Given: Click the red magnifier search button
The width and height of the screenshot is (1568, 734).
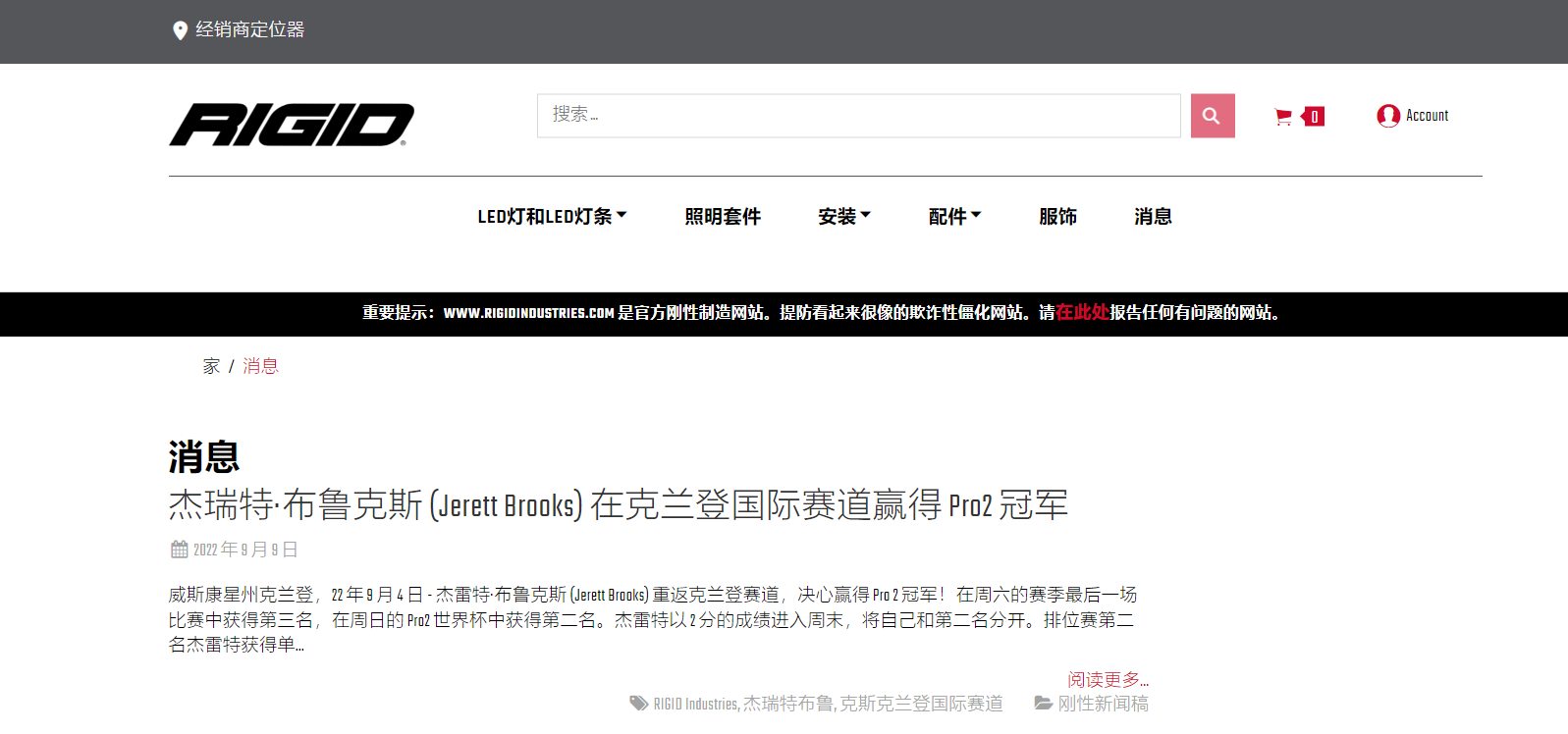Looking at the screenshot, I should pos(1213,116).
